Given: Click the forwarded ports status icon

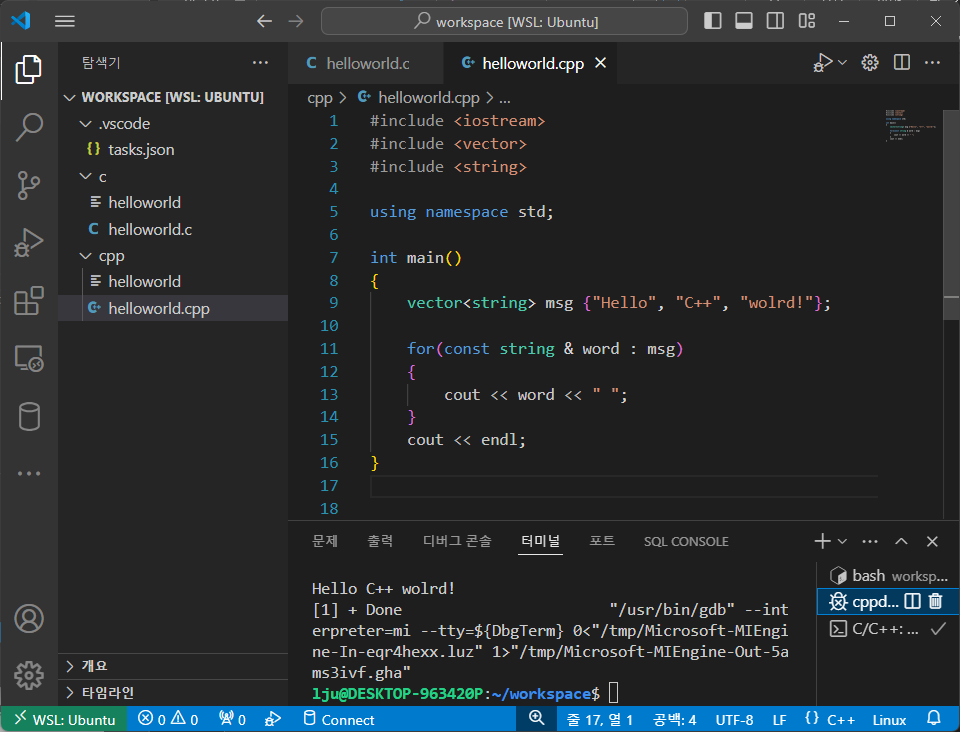Looking at the screenshot, I should pyautogui.click(x=233, y=719).
